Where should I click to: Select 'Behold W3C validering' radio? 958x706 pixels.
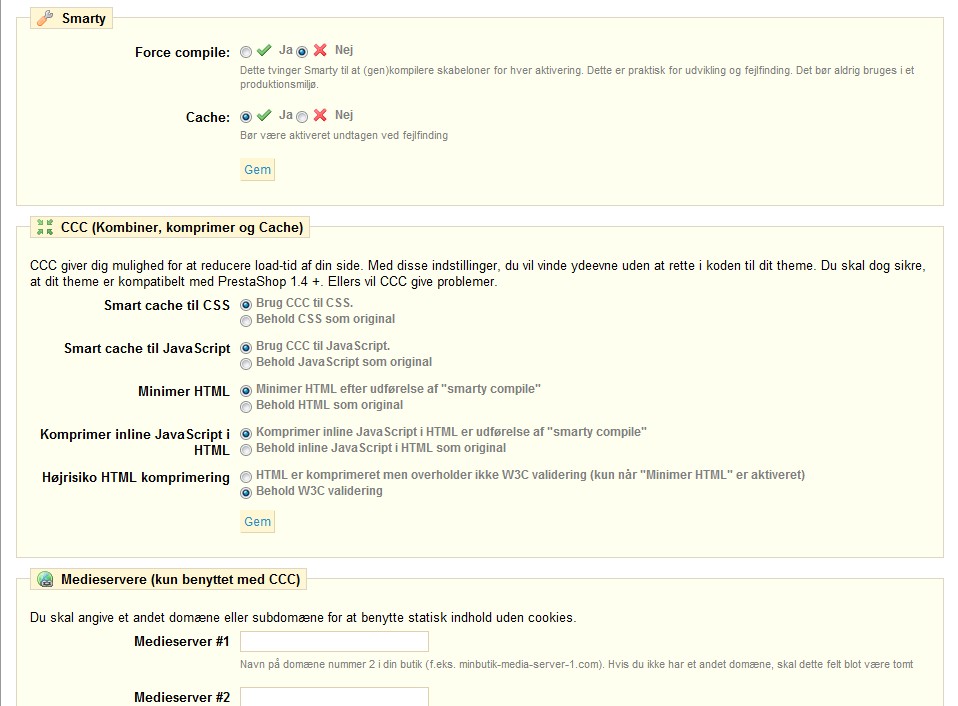[x=246, y=493]
